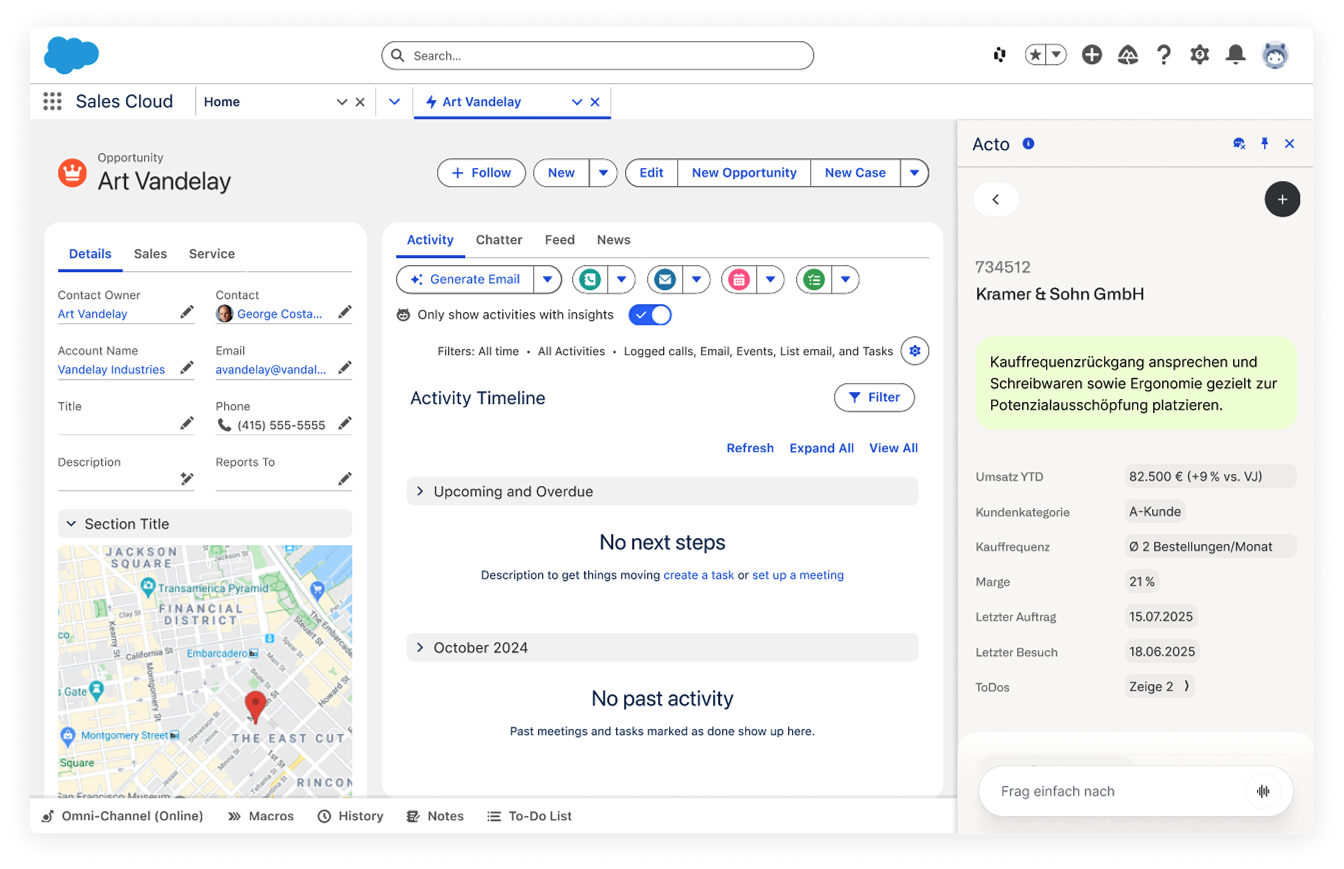The height and width of the screenshot is (869, 1344).
Task: Click the pink New Event calendar icon
Action: click(740, 279)
